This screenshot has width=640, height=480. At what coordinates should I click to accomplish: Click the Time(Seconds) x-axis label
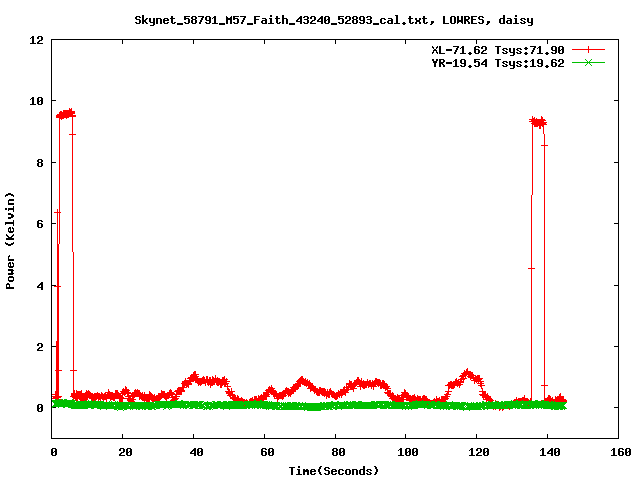334,471
